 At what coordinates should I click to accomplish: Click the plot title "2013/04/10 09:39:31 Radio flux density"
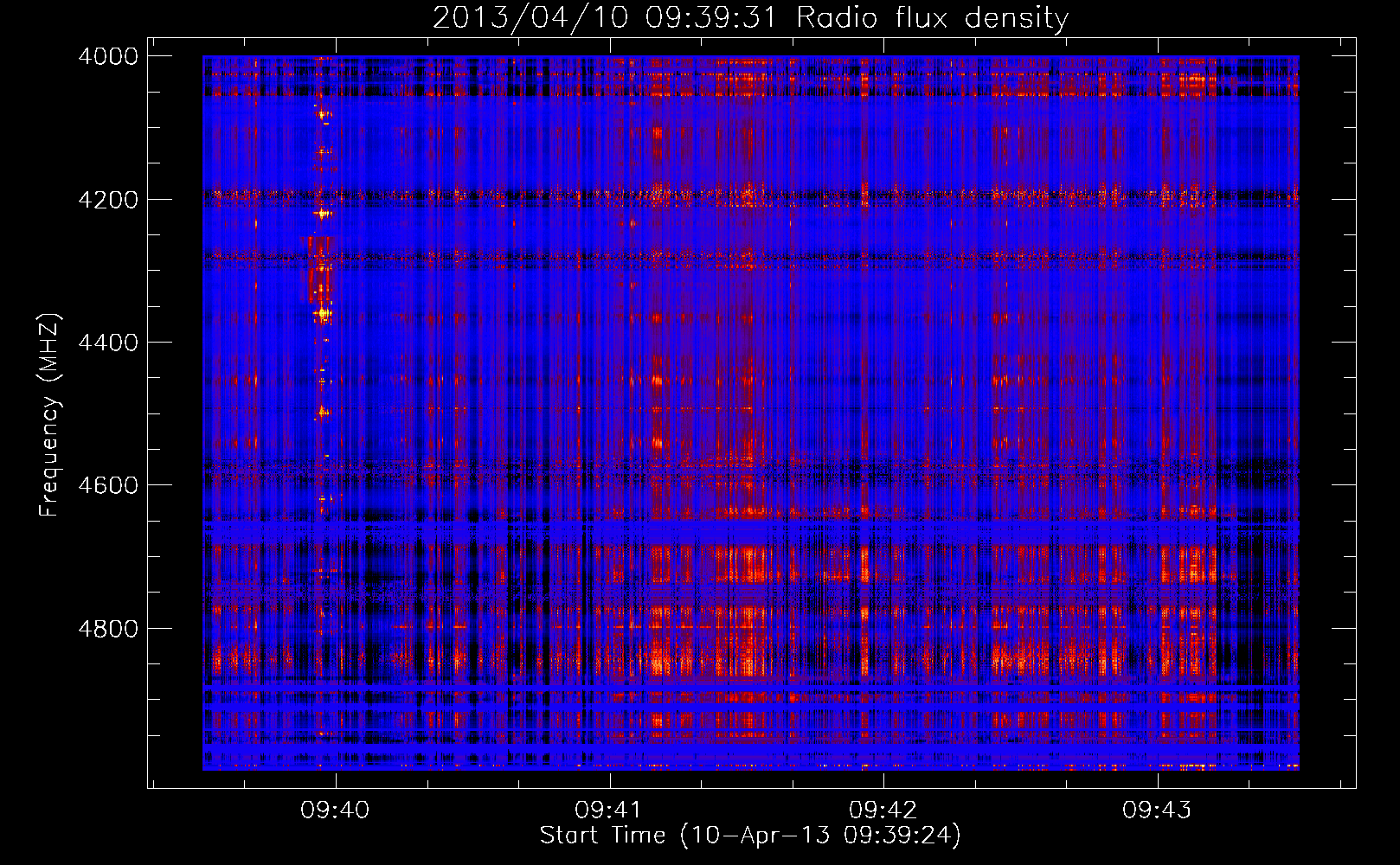tap(750, 17)
